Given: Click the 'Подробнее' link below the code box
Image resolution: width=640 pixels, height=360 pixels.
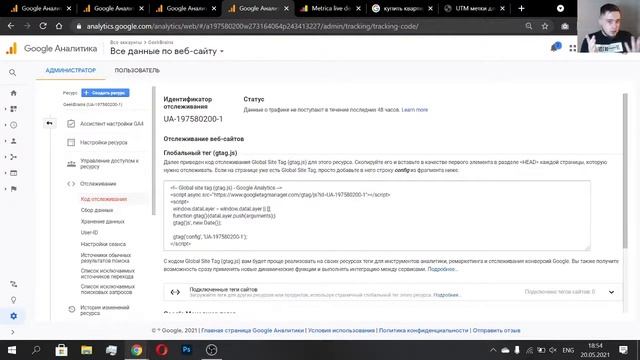Looking at the screenshot, I should 442,269.
